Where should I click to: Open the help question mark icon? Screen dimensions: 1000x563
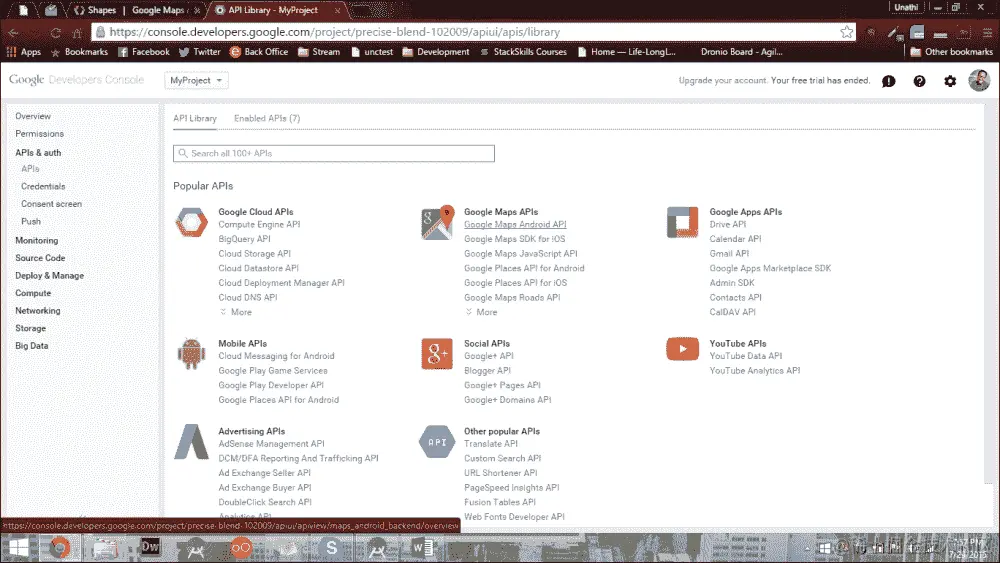(x=919, y=81)
